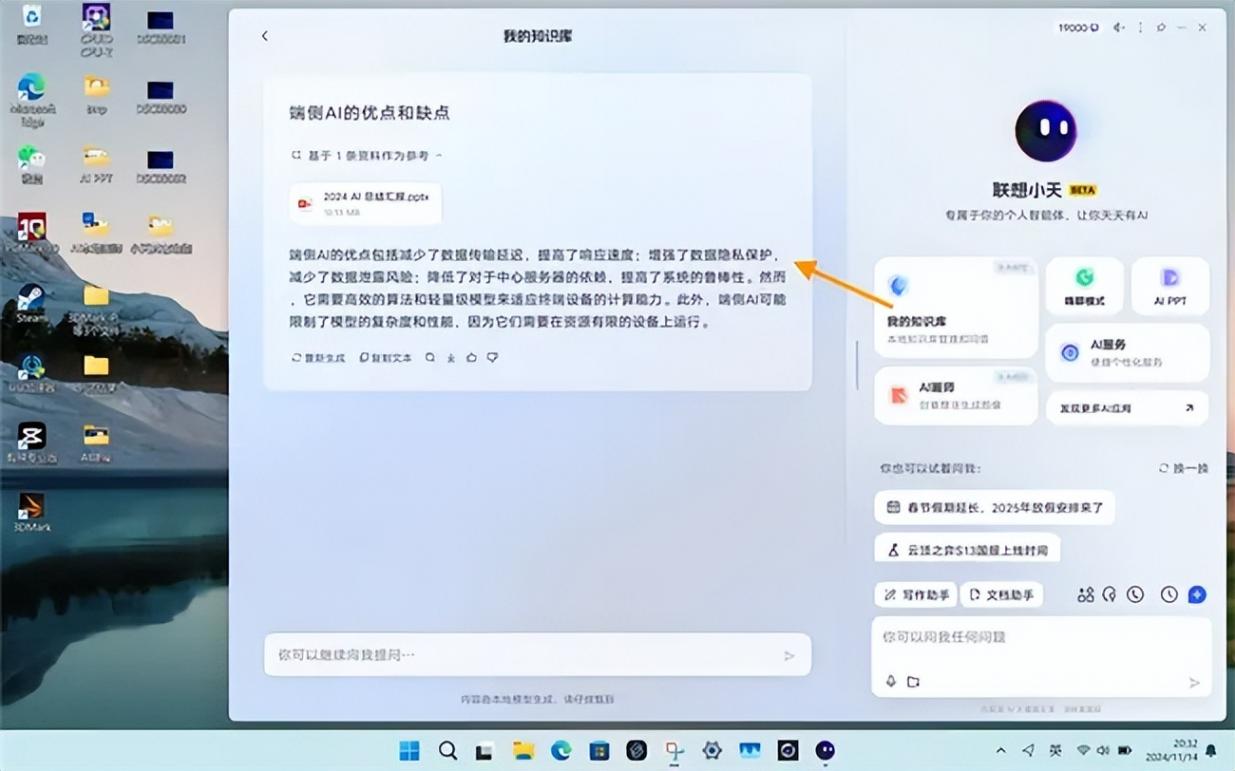Click the 换一换 refresh suggestions link
Screen dimensions: 1235x771
point(1183,468)
